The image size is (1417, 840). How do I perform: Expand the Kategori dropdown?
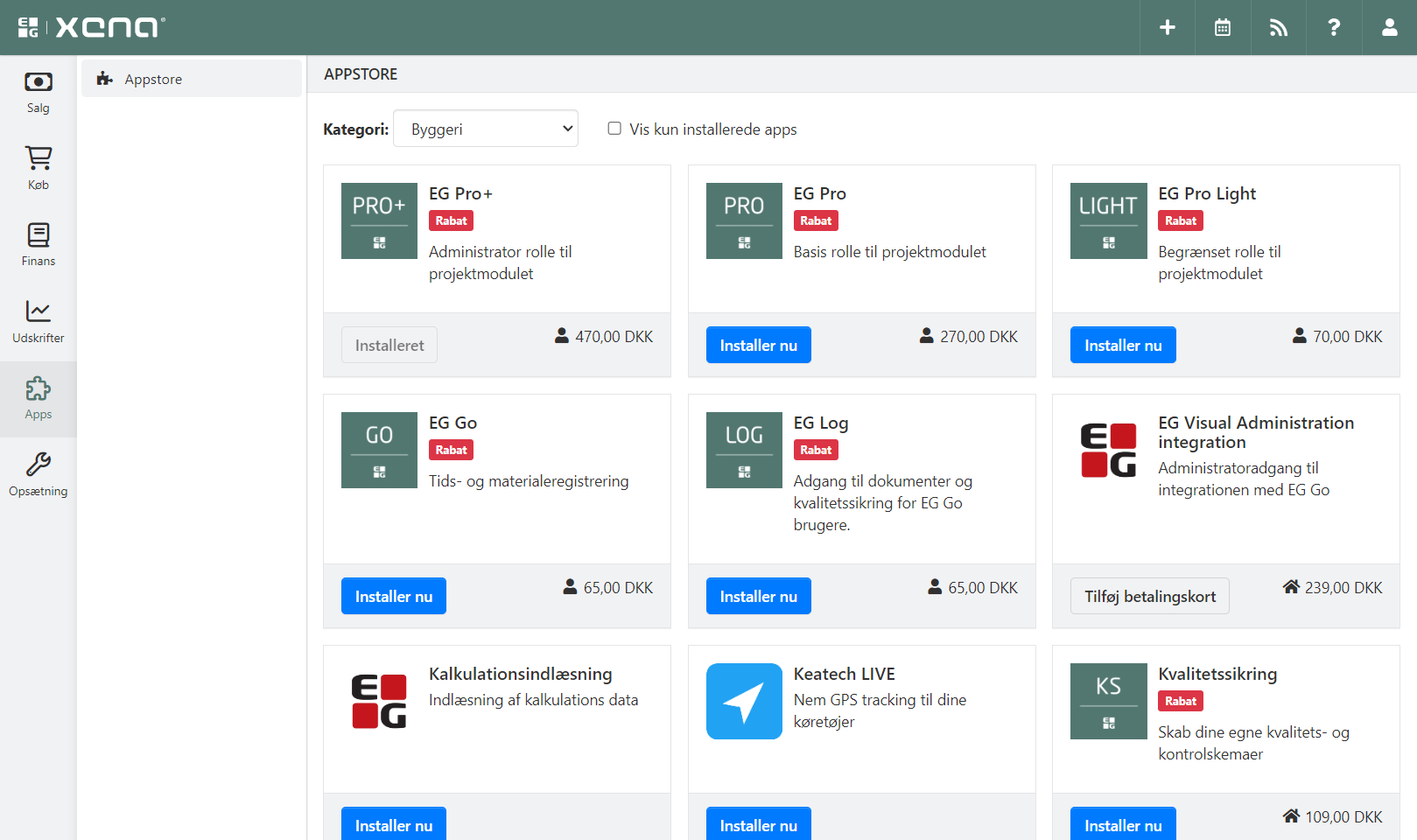click(x=486, y=129)
